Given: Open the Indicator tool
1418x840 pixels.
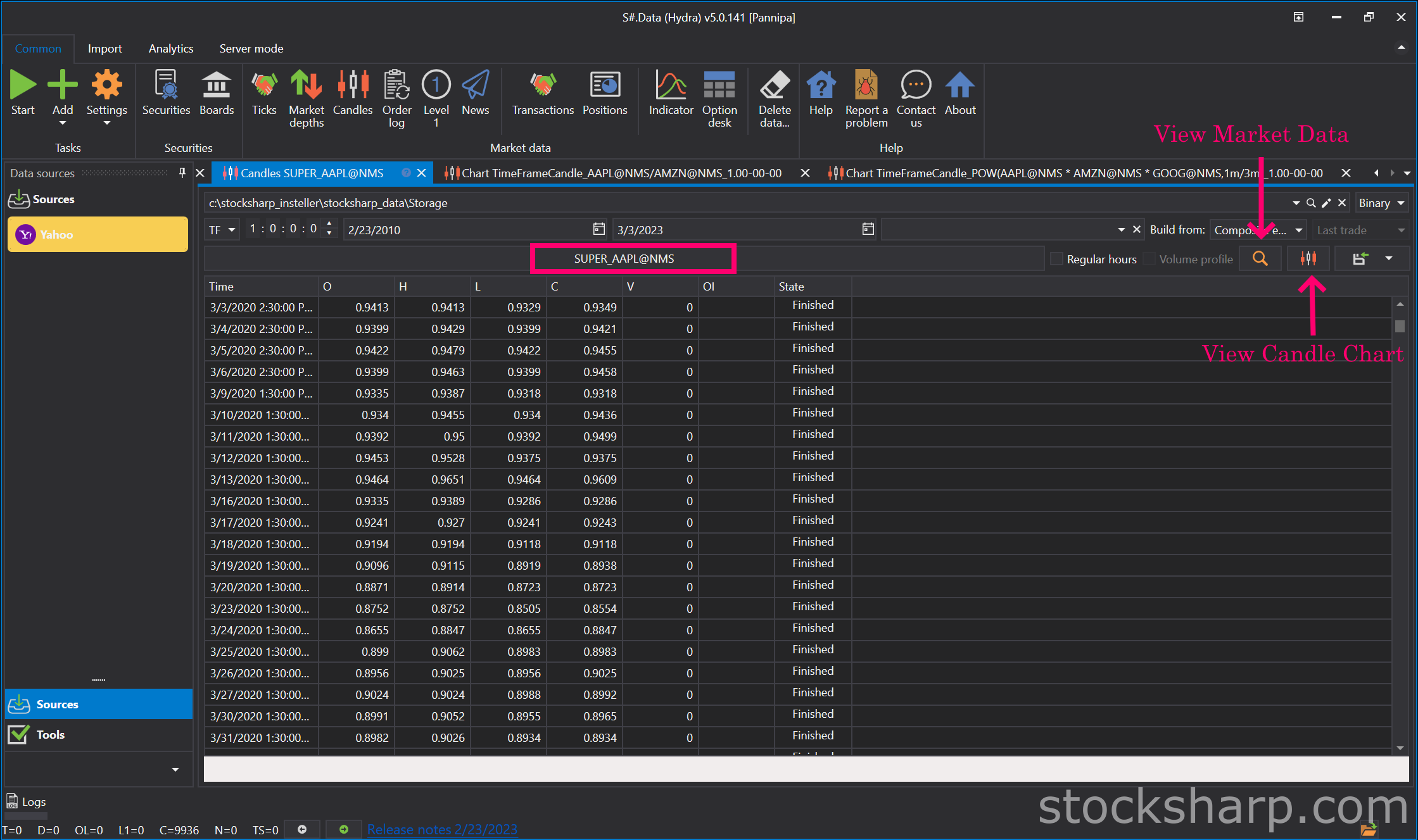Looking at the screenshot, I should coord(671,93).
